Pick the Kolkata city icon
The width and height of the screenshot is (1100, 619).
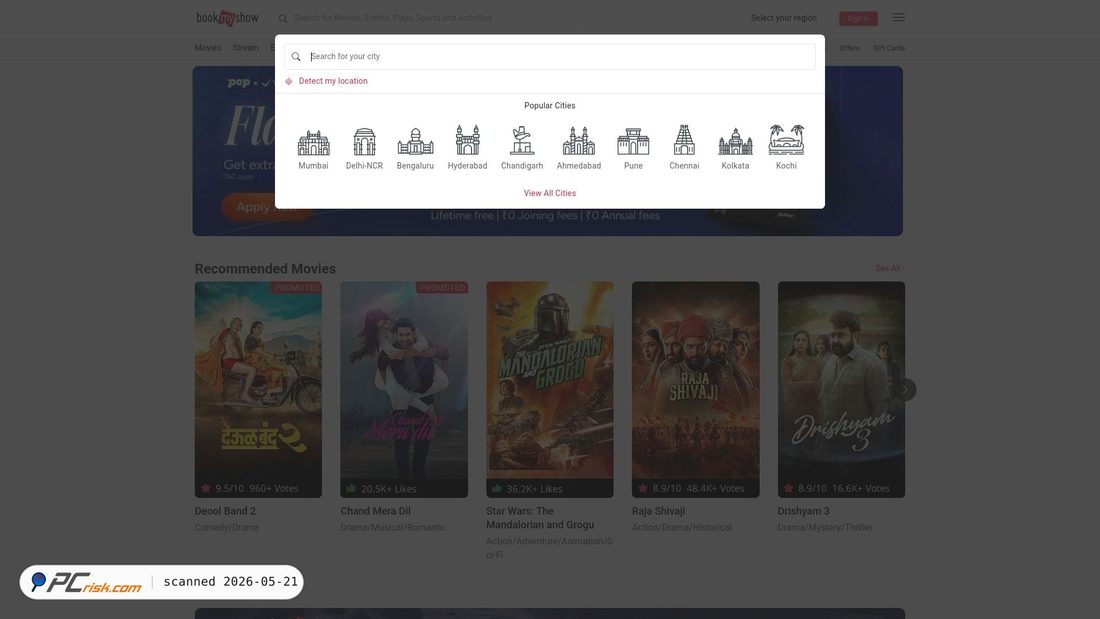[735, 142]
